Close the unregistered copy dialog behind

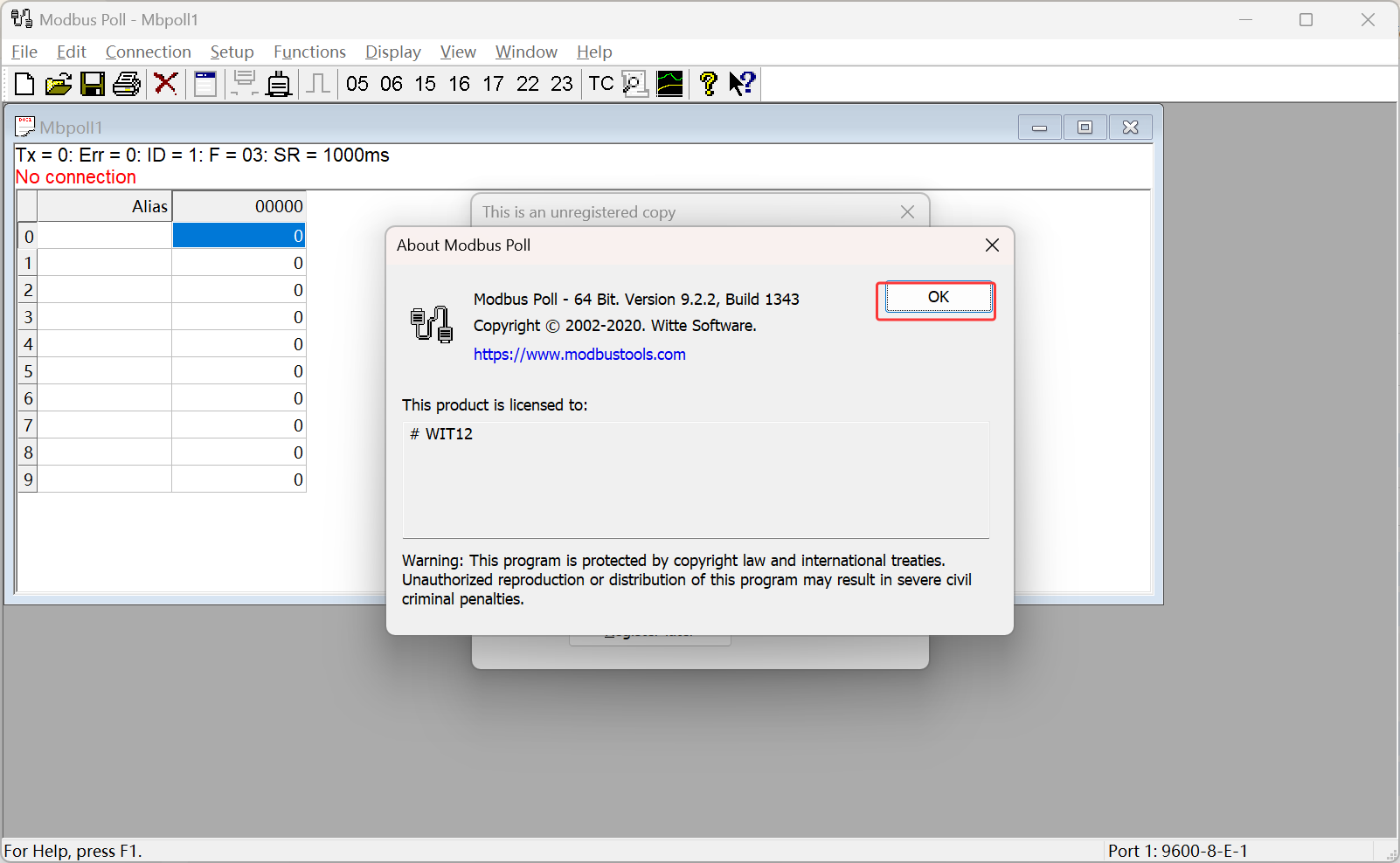click(x=908, y=212)
